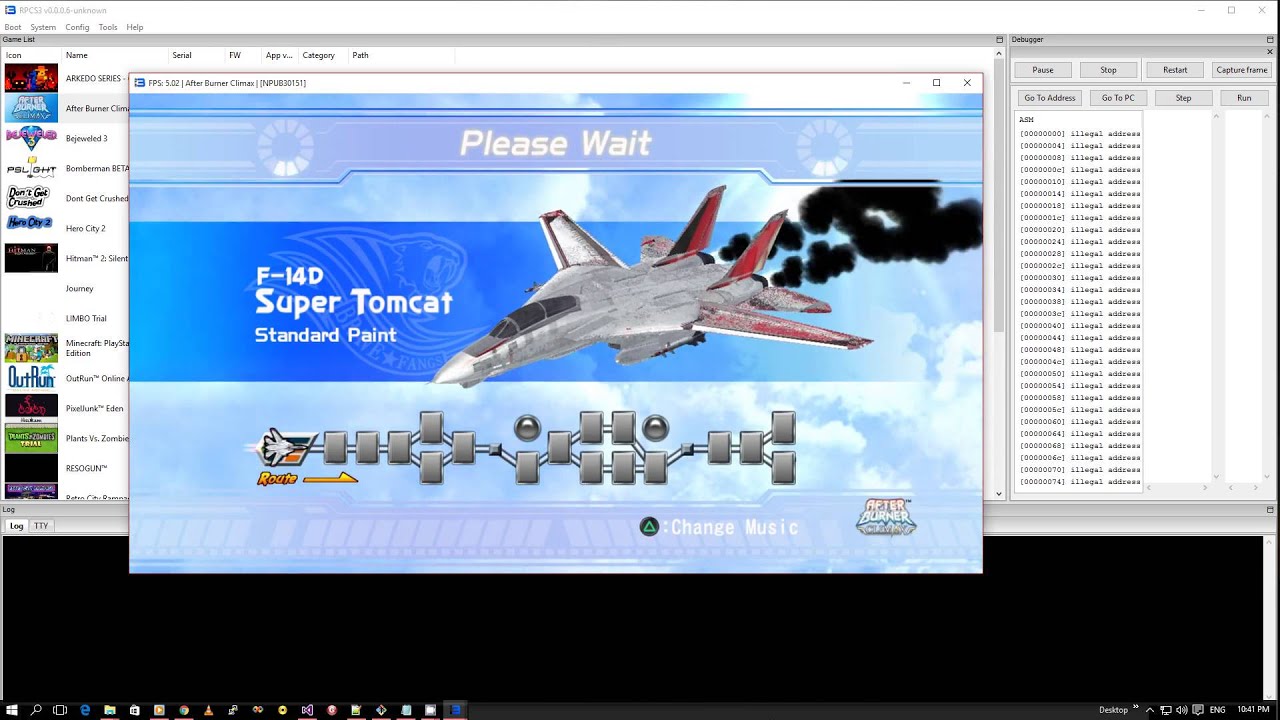Select the Bejeweled 3 game icon

click(x=31, y=138)
